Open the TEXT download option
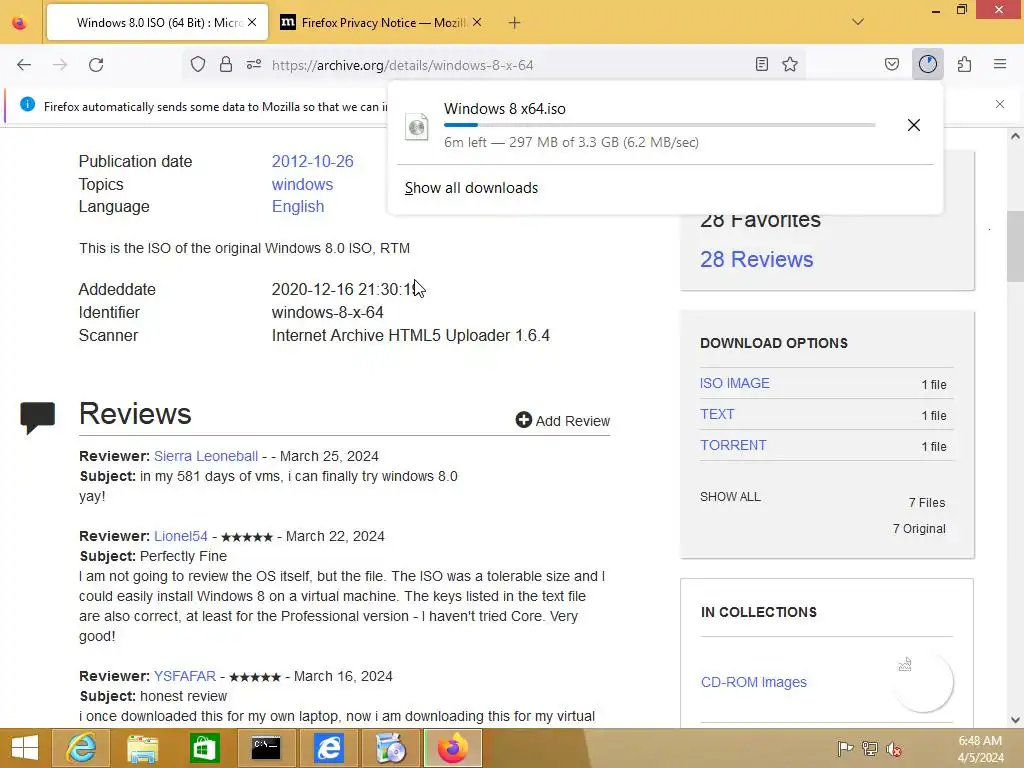 click(x=717, y=414)
